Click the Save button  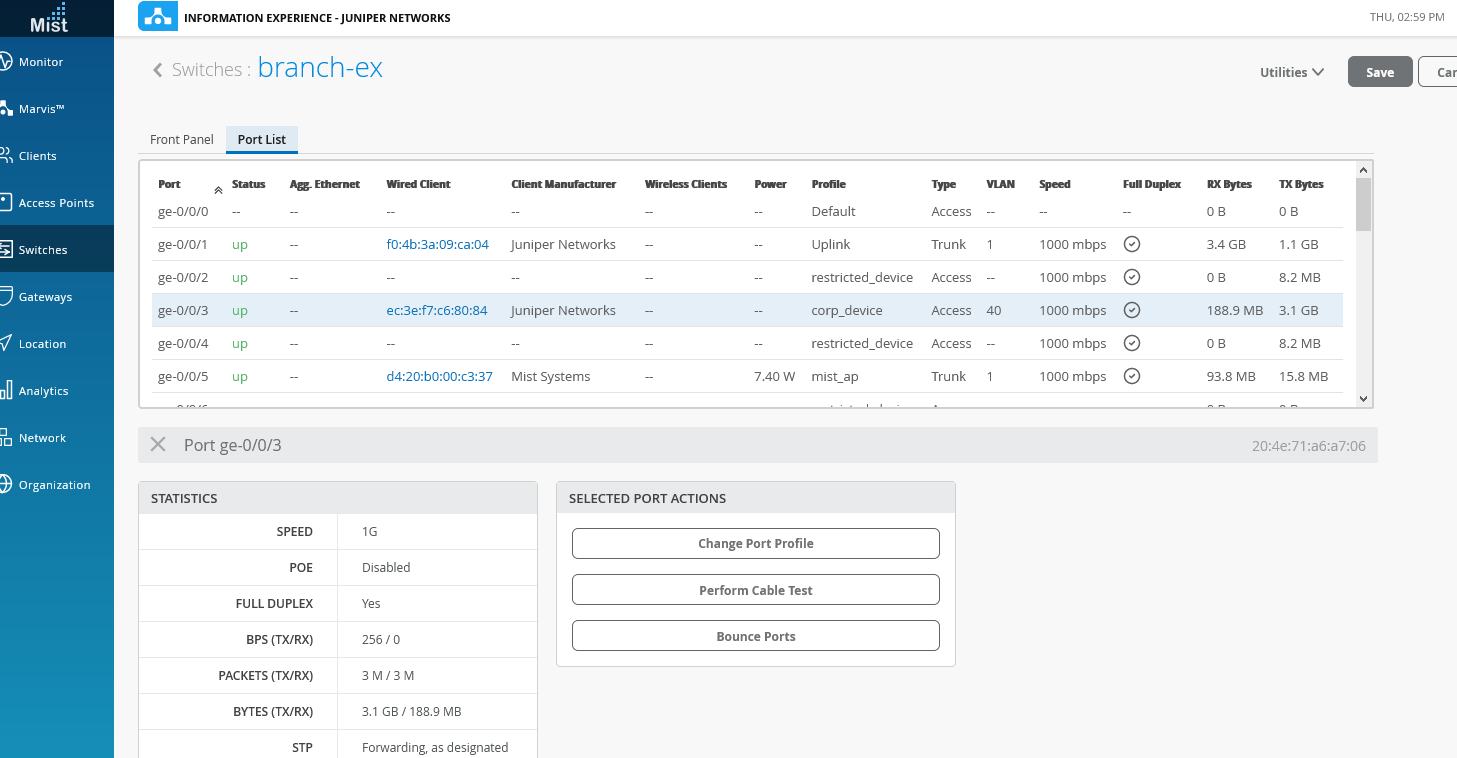click(1380, 72)
